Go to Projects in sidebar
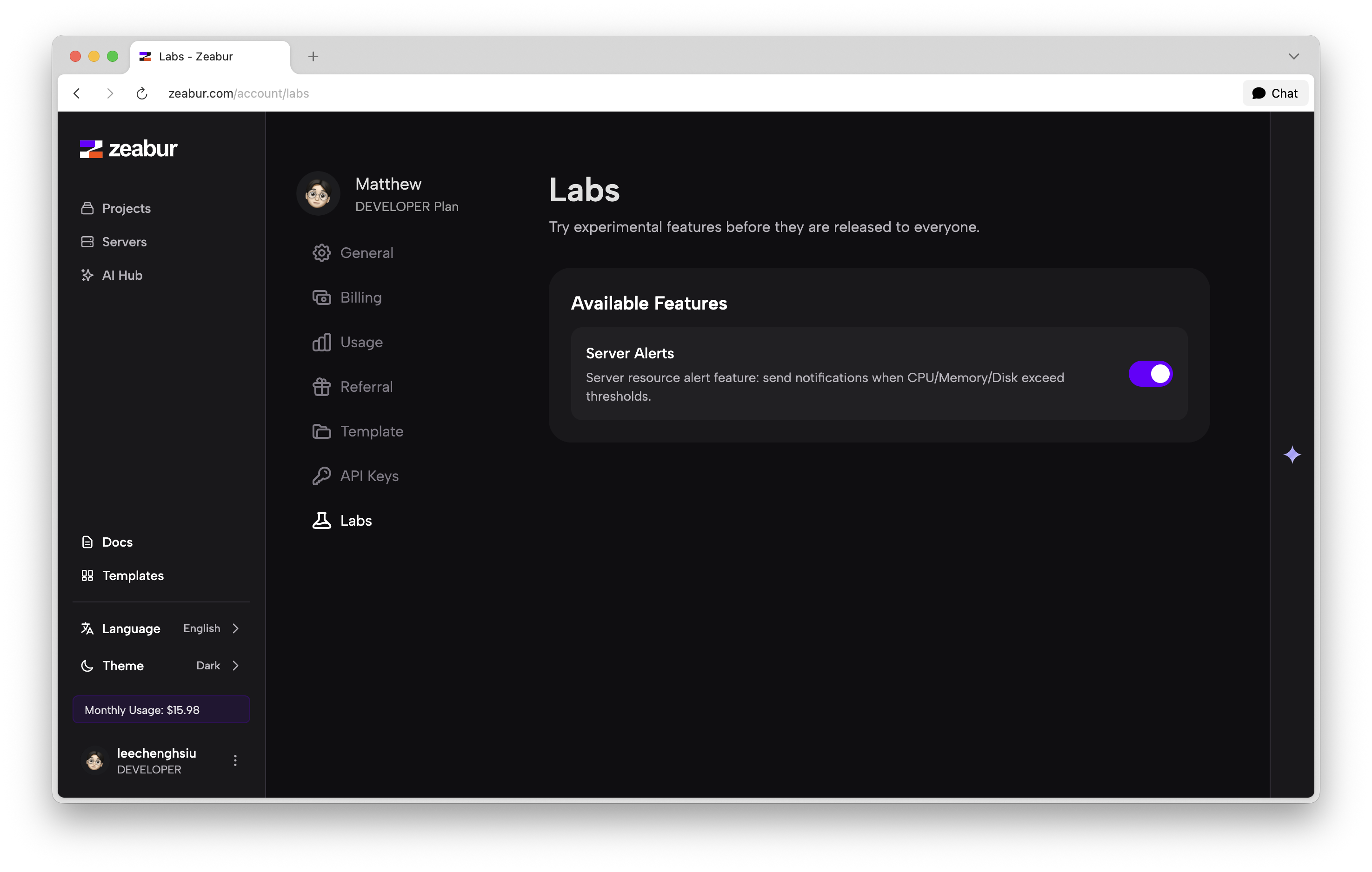1372x872 pixels. [x=126, y=208]
